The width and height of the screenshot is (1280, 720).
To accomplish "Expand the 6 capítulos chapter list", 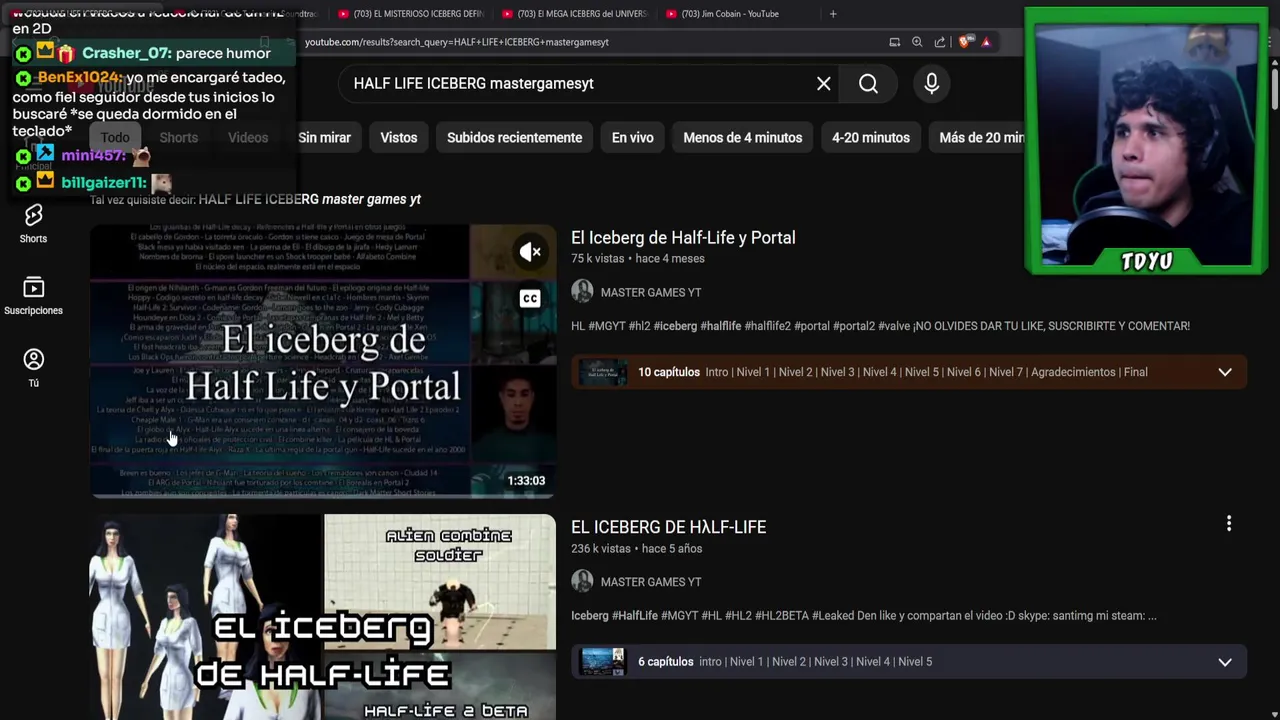I will (1224, 662).
